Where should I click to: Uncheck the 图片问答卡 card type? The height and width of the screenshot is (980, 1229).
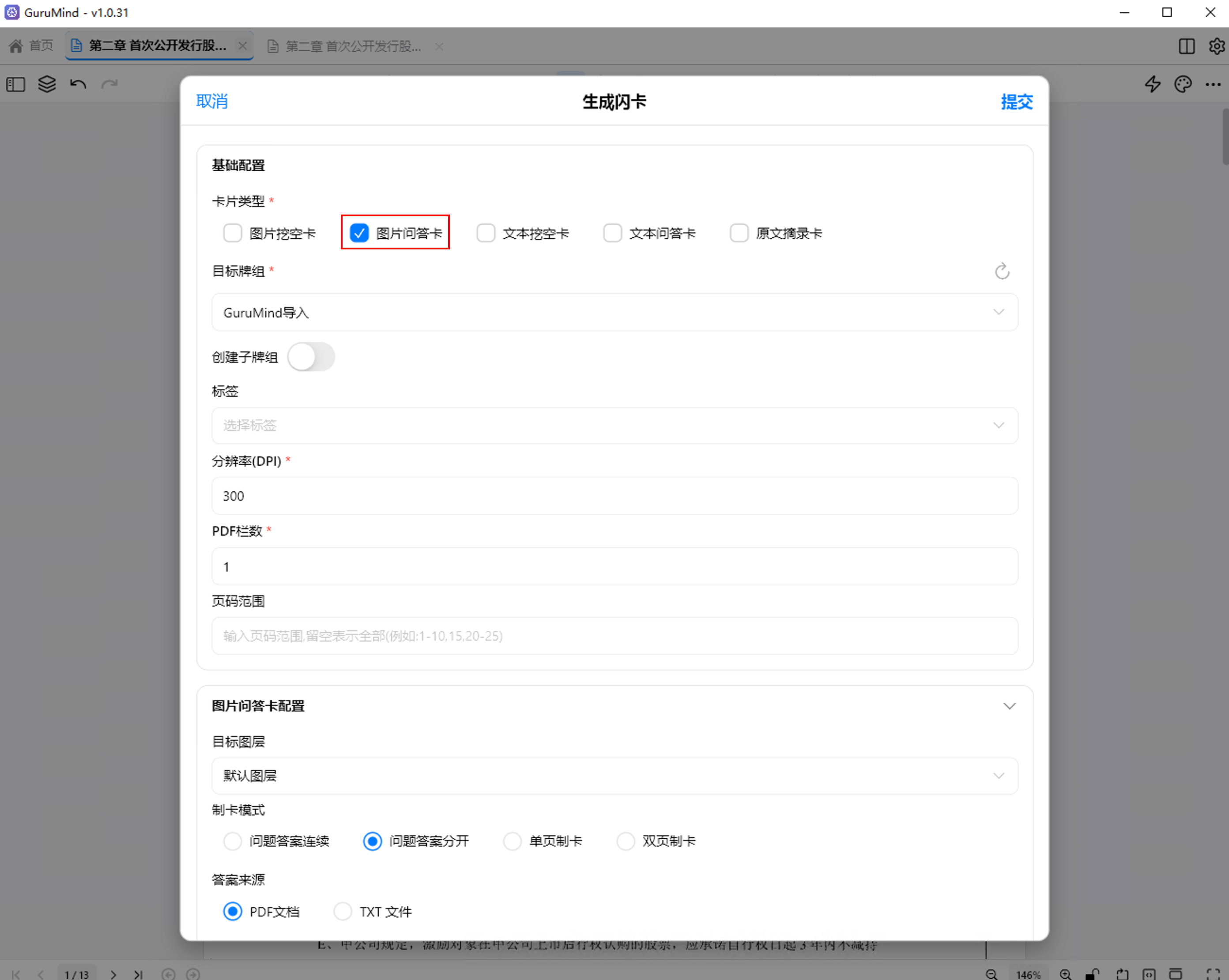click(x=359, y=233)
